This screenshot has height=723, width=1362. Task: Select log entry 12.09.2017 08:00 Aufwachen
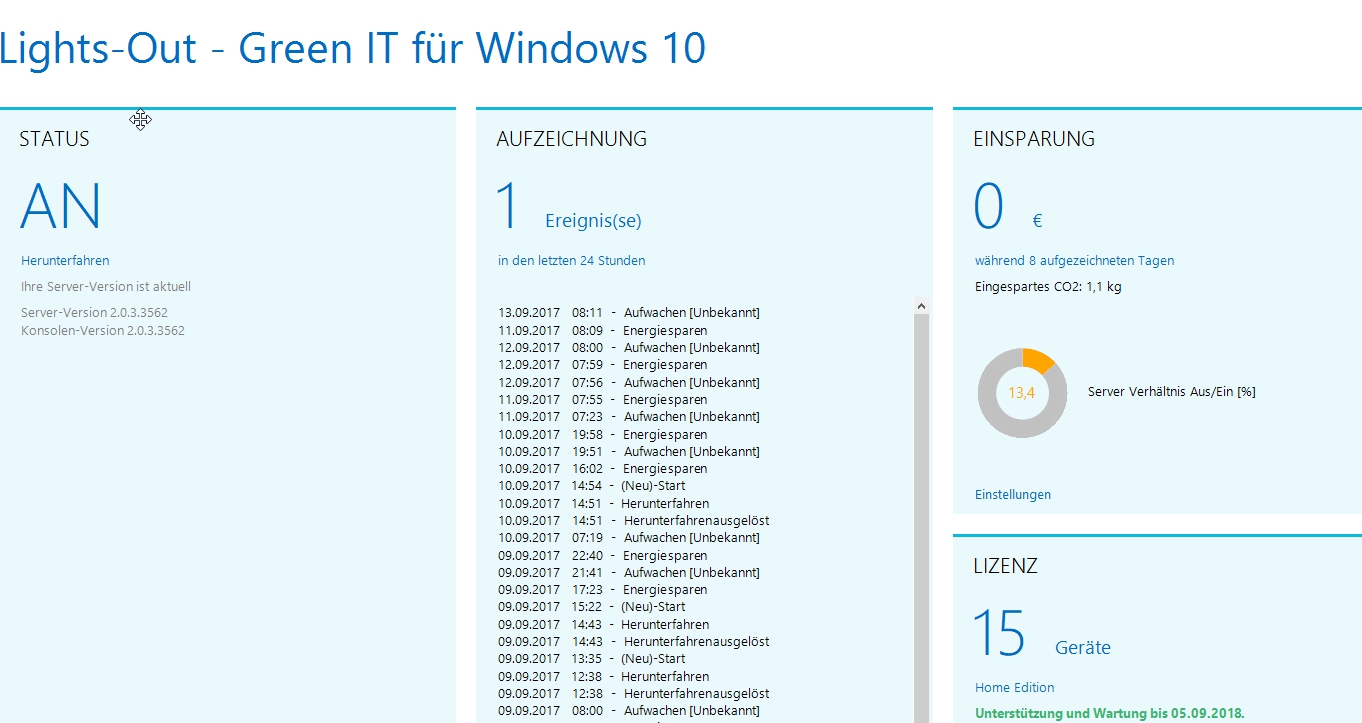point(629,348)
